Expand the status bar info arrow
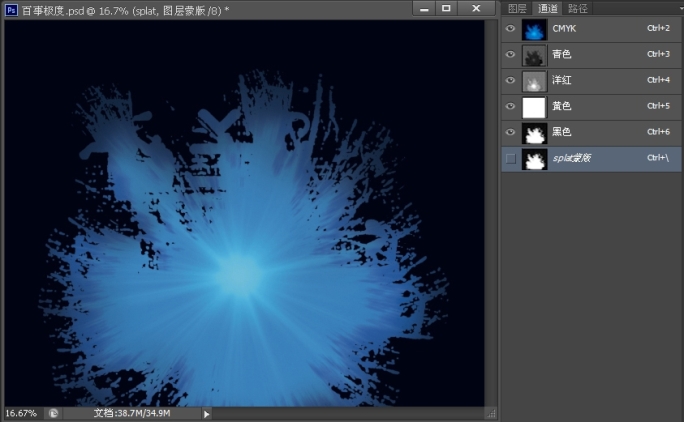Image resolution: width=684 pixels, height=422 pixels. [207, 413]
